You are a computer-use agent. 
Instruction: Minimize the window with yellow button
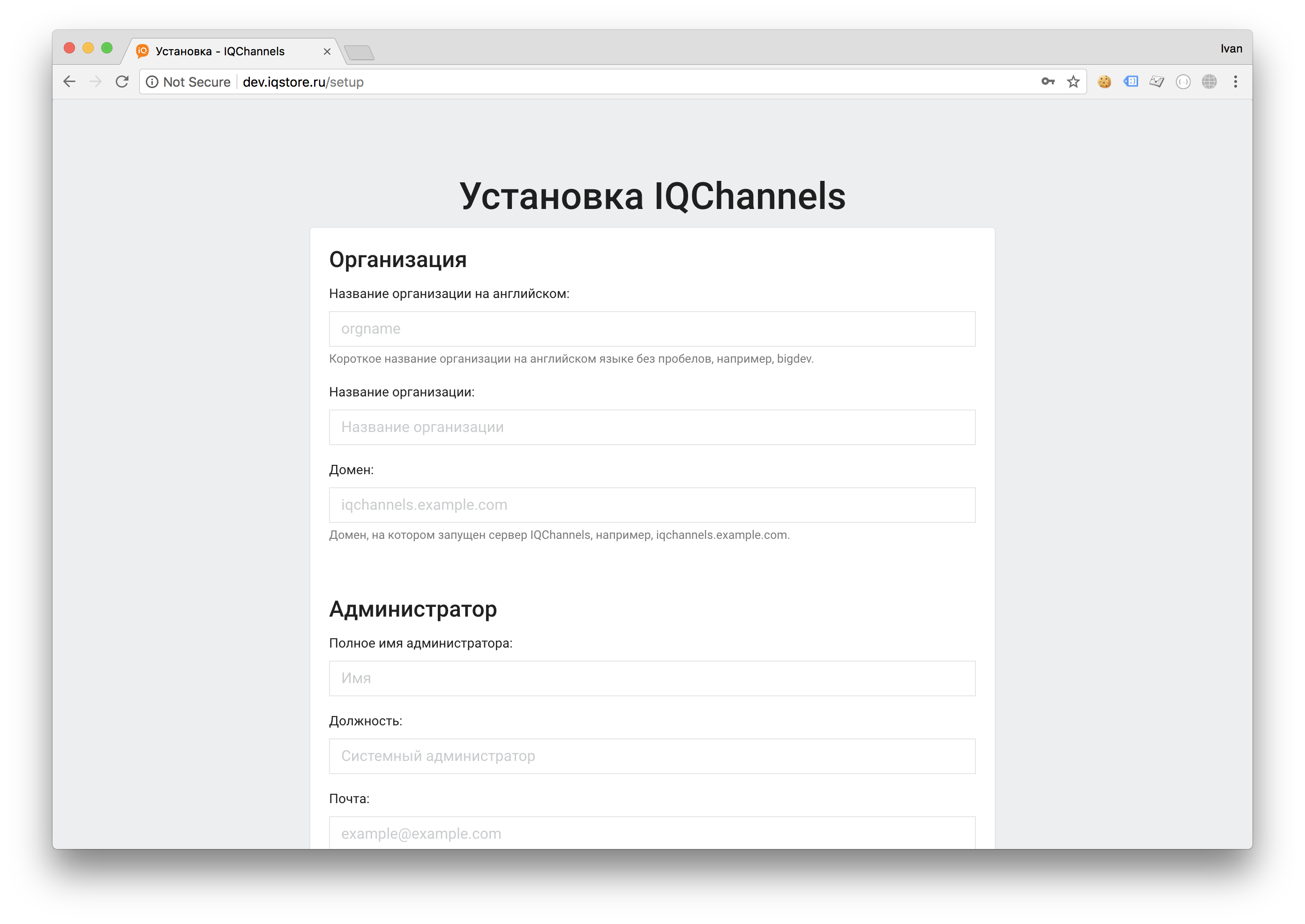click(88, 48)
